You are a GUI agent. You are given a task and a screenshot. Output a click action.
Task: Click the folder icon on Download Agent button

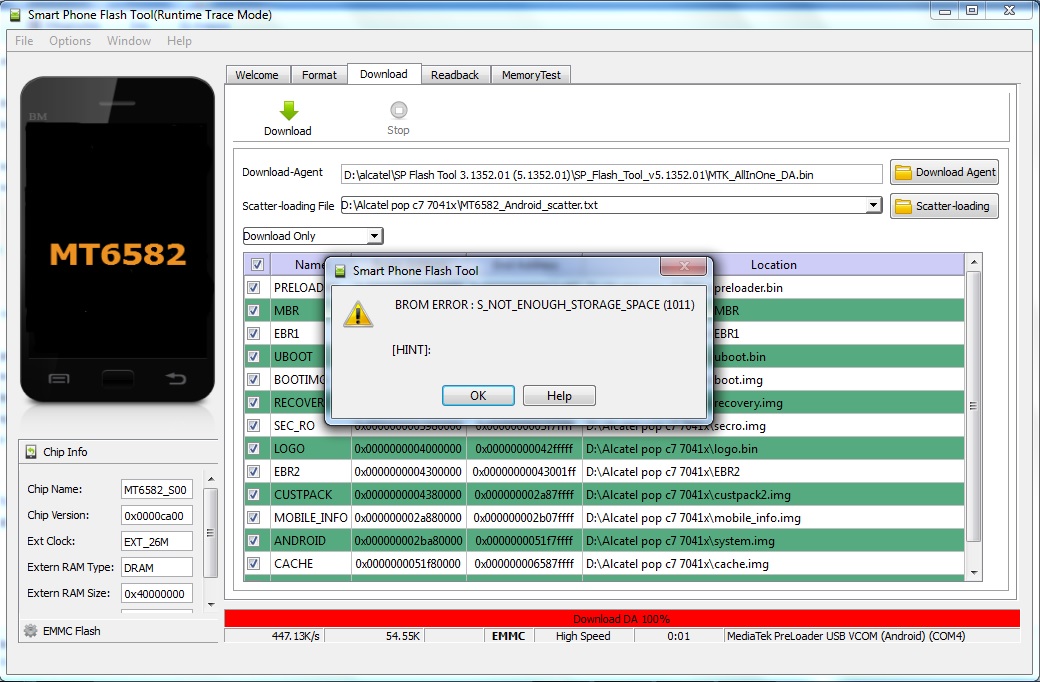coord(903,172)
